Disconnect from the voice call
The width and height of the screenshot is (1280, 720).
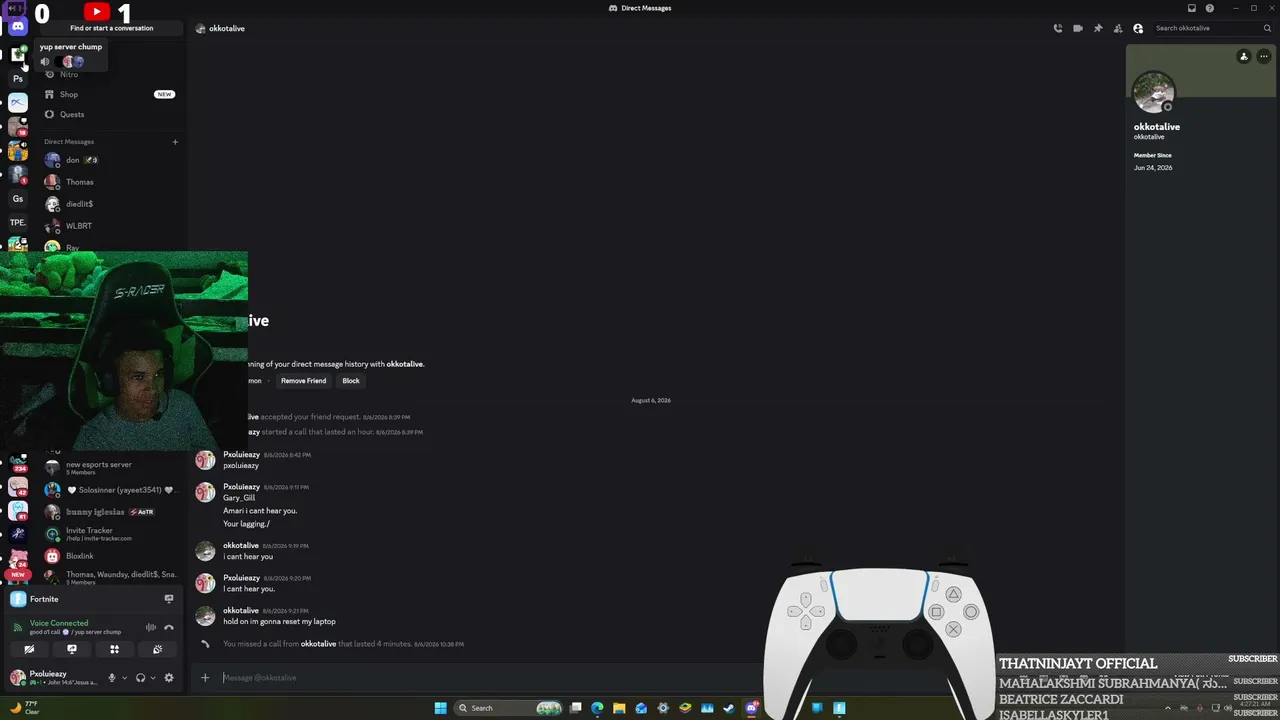click(169, 627)
